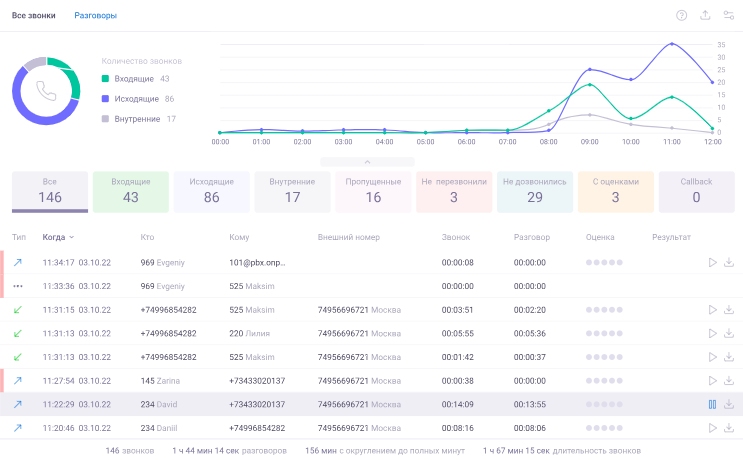Image resolution: width=743 pixels, height=460 pixels.
Task: Rate the 11:31:13 Лилия call rating dots
Action: tap(605, 333)
